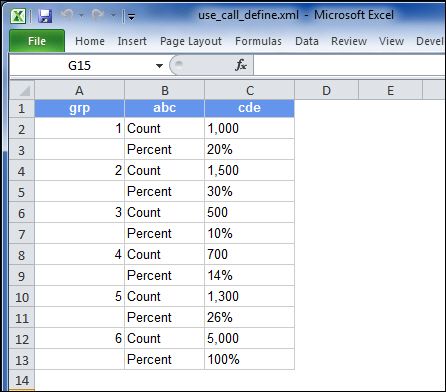The image size is (446, 392).
Task: Select the grp cell with value 2
Action: point(79,170)
